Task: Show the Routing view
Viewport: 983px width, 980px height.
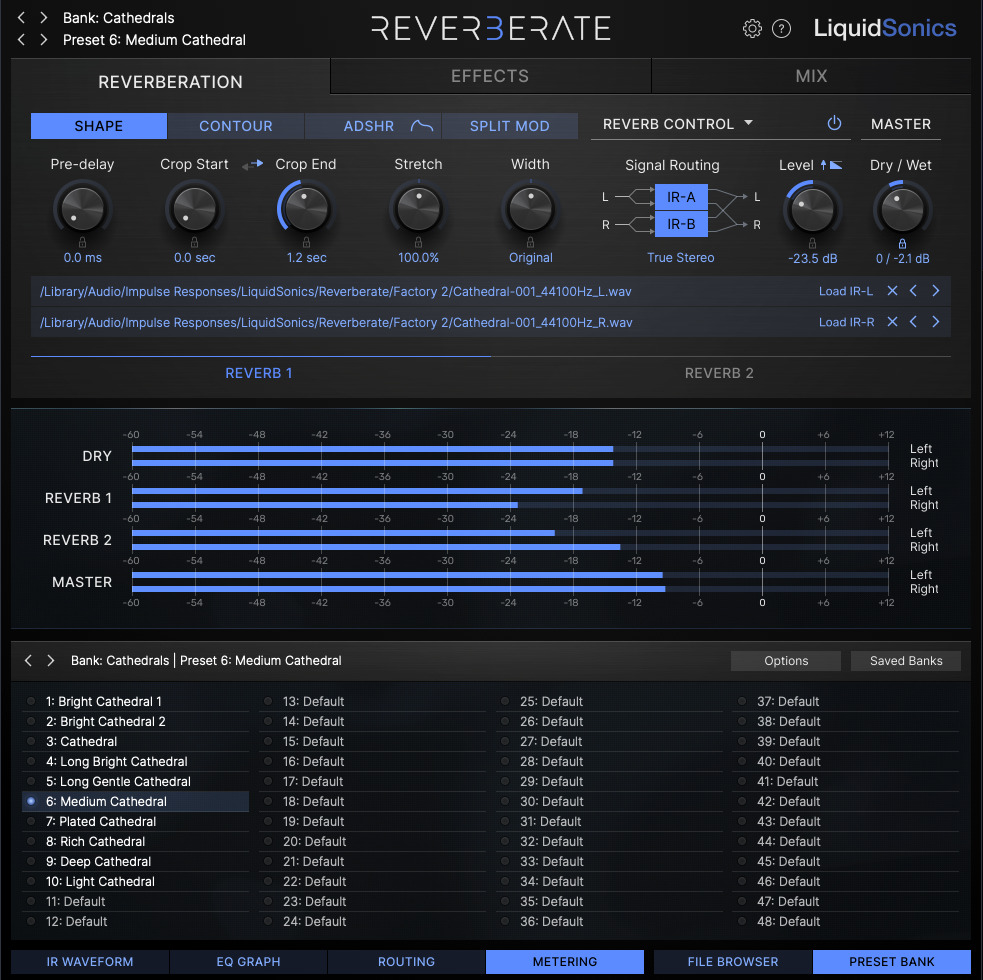Action: click(406, 961)
